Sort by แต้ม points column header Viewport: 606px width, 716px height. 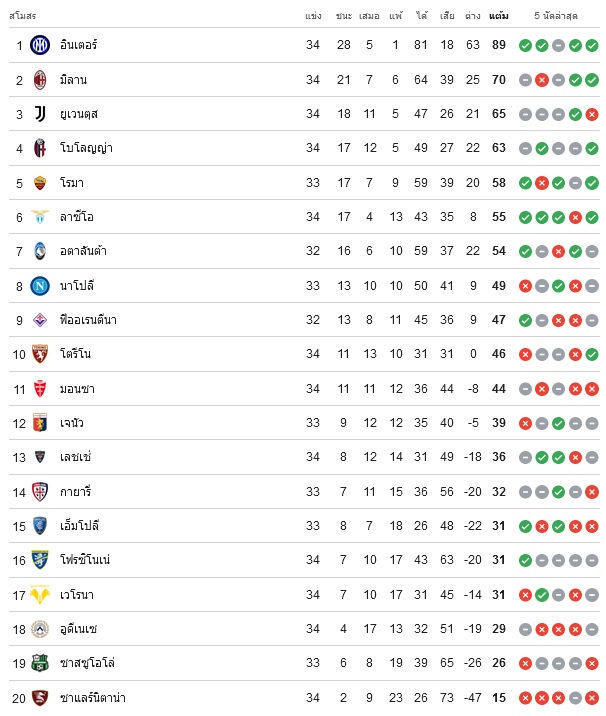499,16
